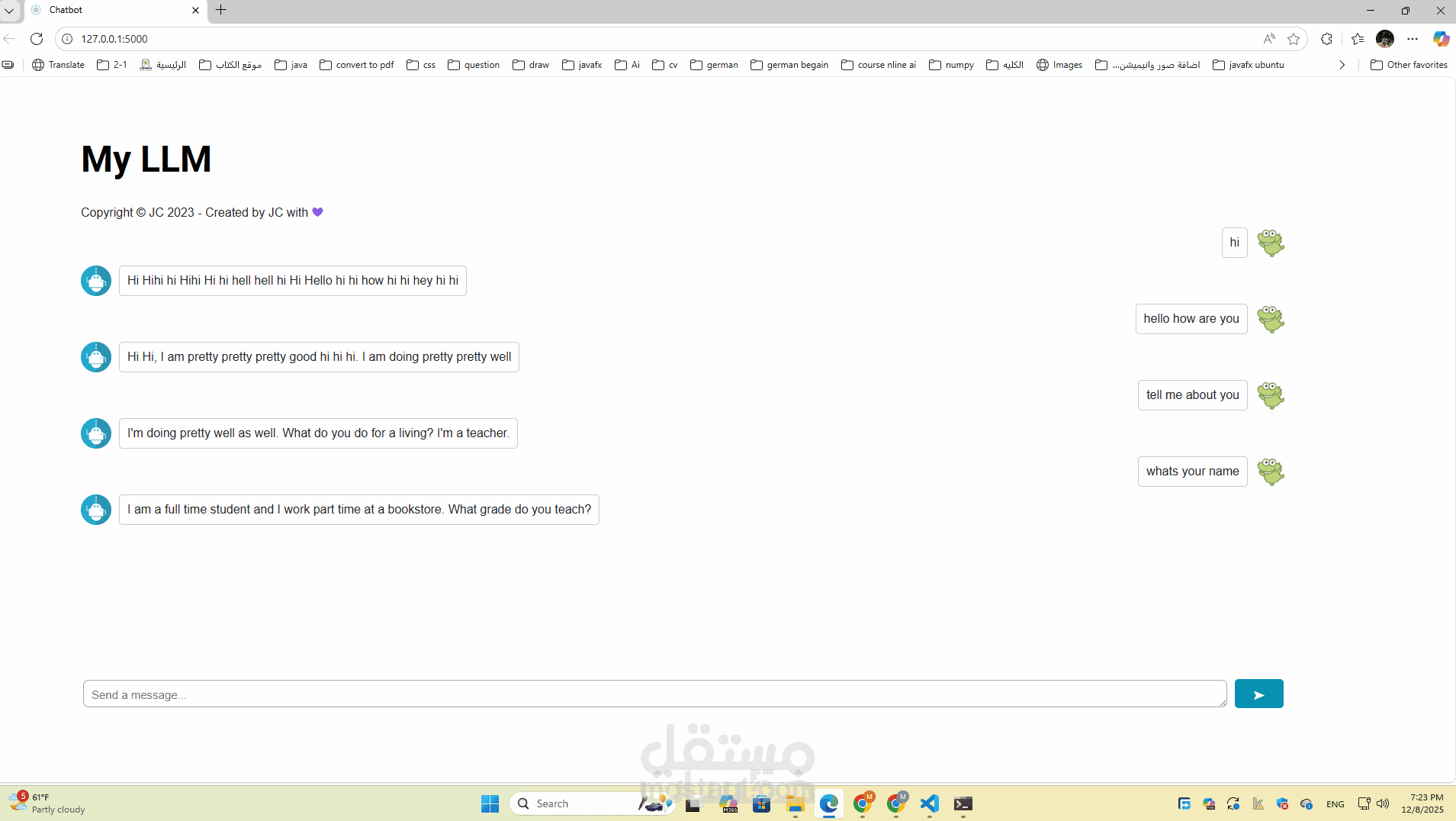Click the ENG language indicator
Viewport: 1456px width, 821px height.
click(x=1335, y=804)
